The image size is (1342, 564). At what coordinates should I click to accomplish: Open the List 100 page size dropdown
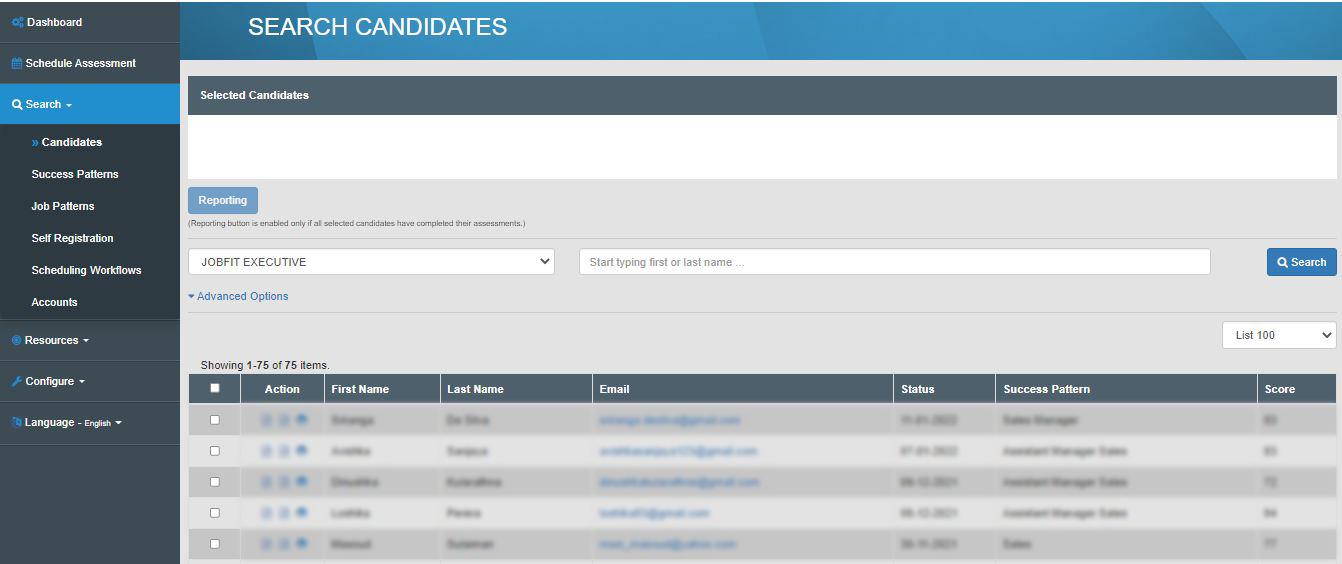coord(1278,335)
